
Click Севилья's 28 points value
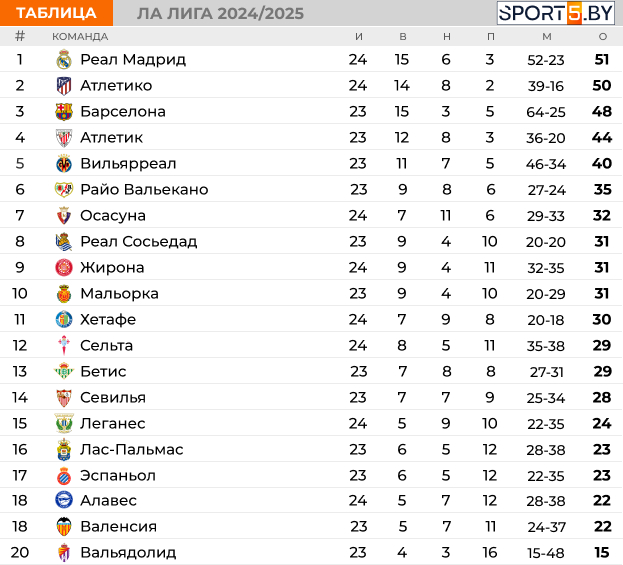pos(602,397)
